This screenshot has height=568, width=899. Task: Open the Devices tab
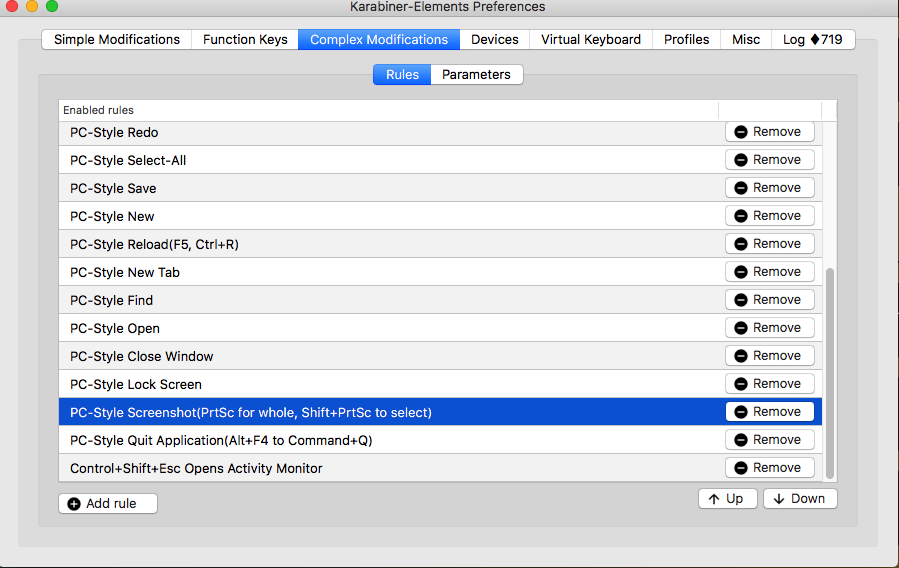pyautogui.click(x=495, y=40)
